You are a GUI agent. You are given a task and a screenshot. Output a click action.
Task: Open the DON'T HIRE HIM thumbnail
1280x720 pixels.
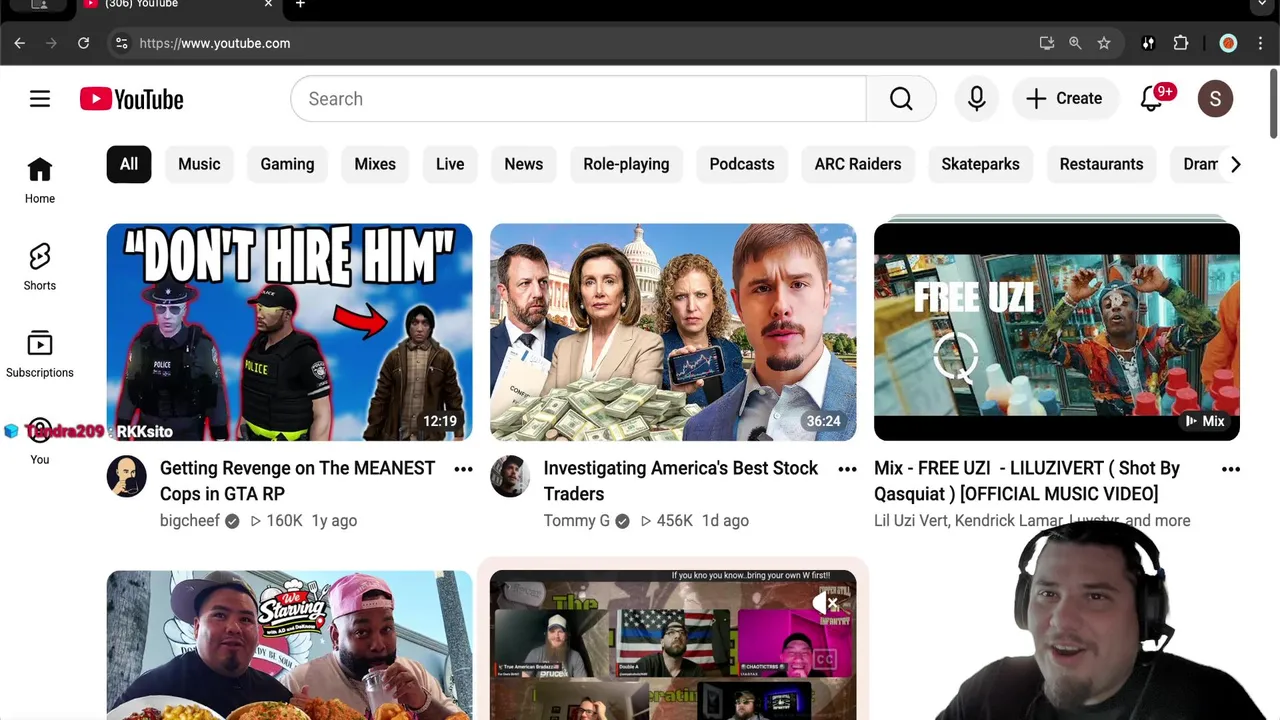coord(289,332)
